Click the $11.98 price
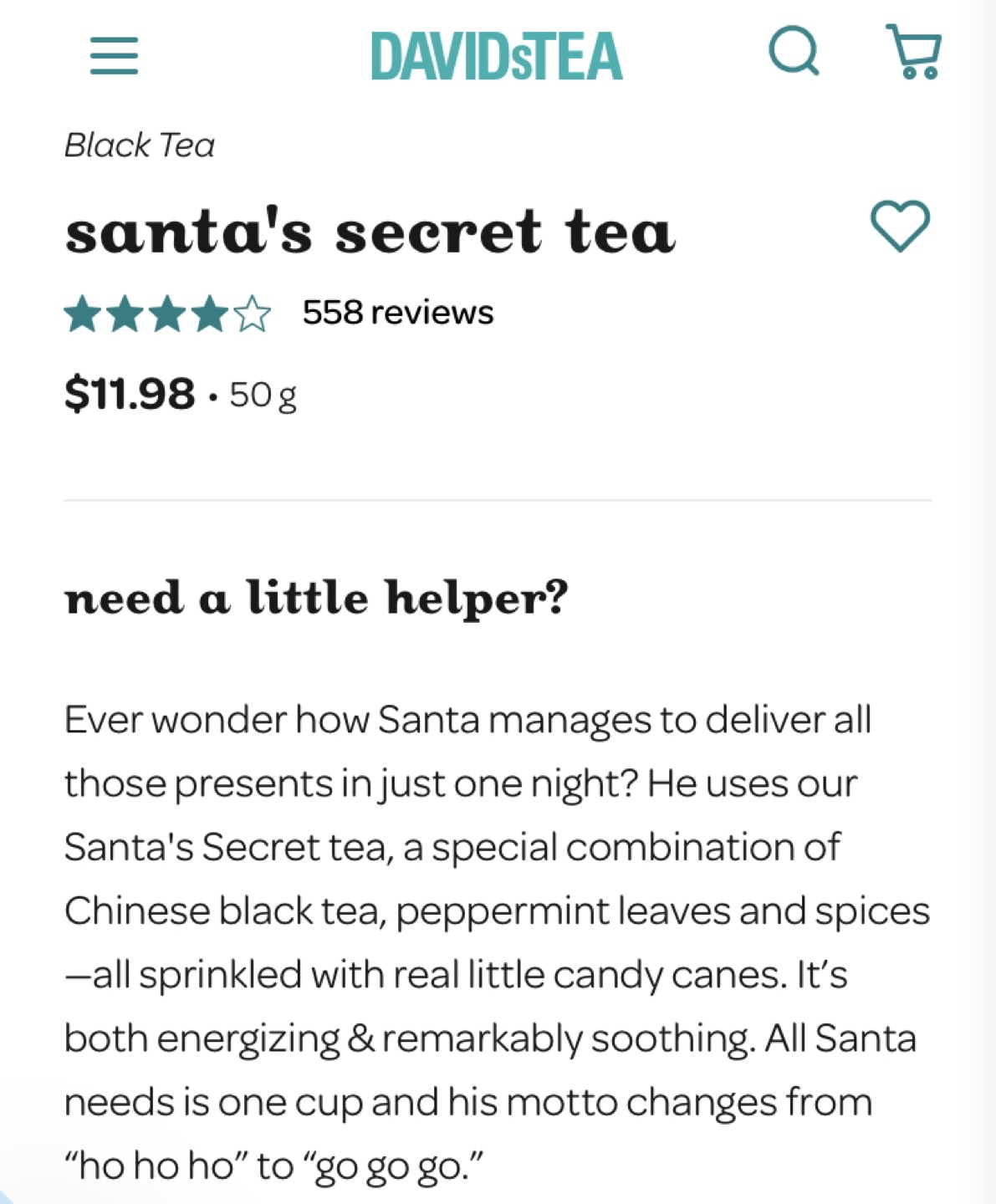 [130, 393]
